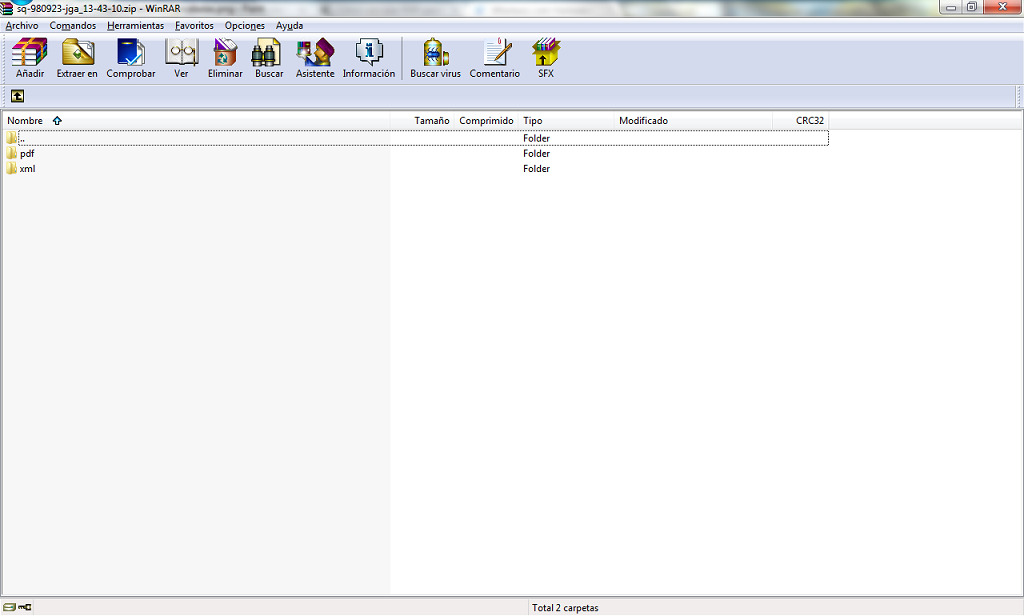Open the Buscar binoculars tool

coord(269,58)
